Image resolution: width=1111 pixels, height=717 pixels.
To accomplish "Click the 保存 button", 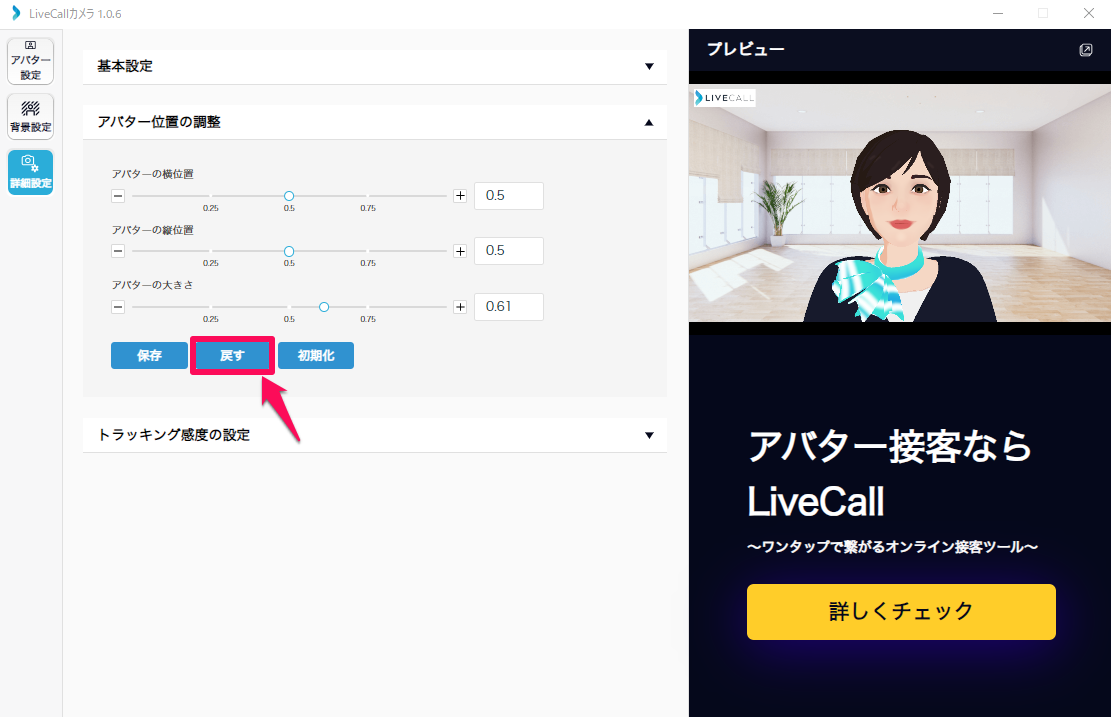I will pyautogui.click(x=150, y=356).
